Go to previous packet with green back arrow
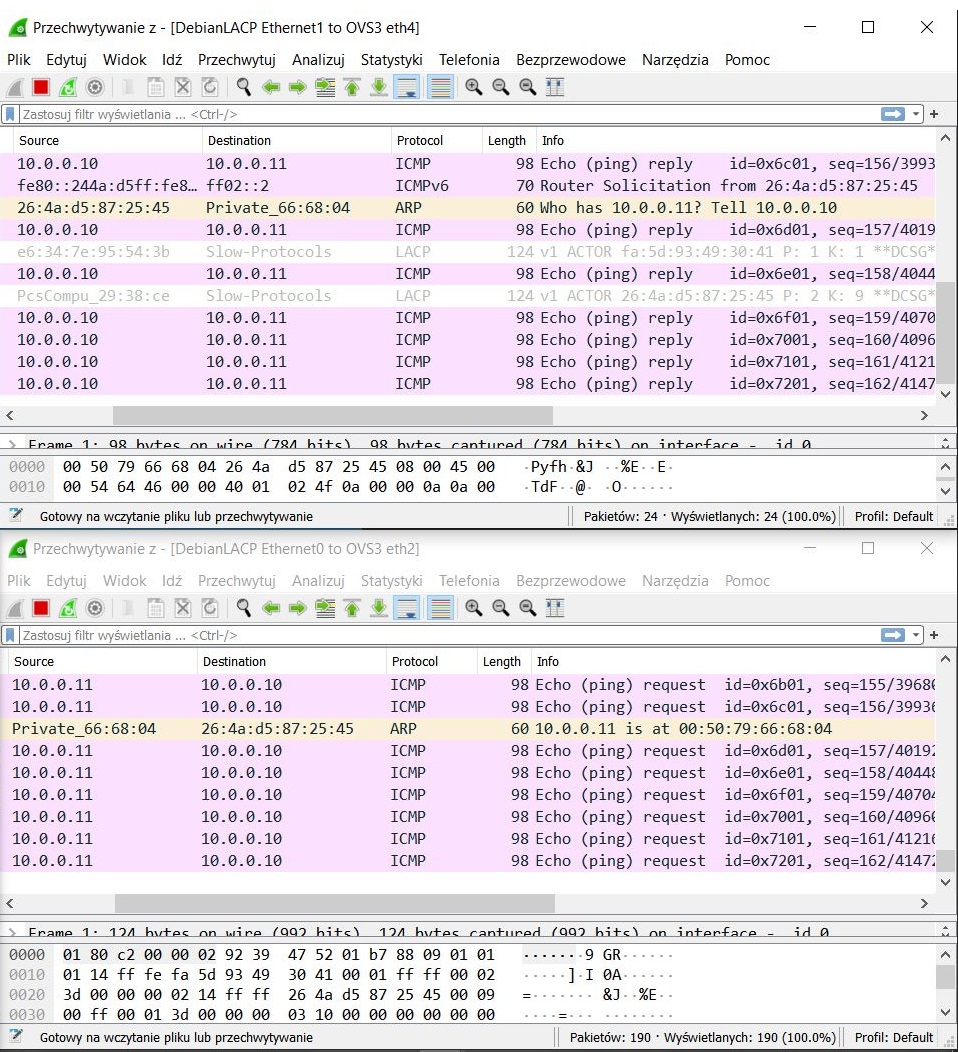The width and height of the screenshot is (958, 1052). coord(272,87)
